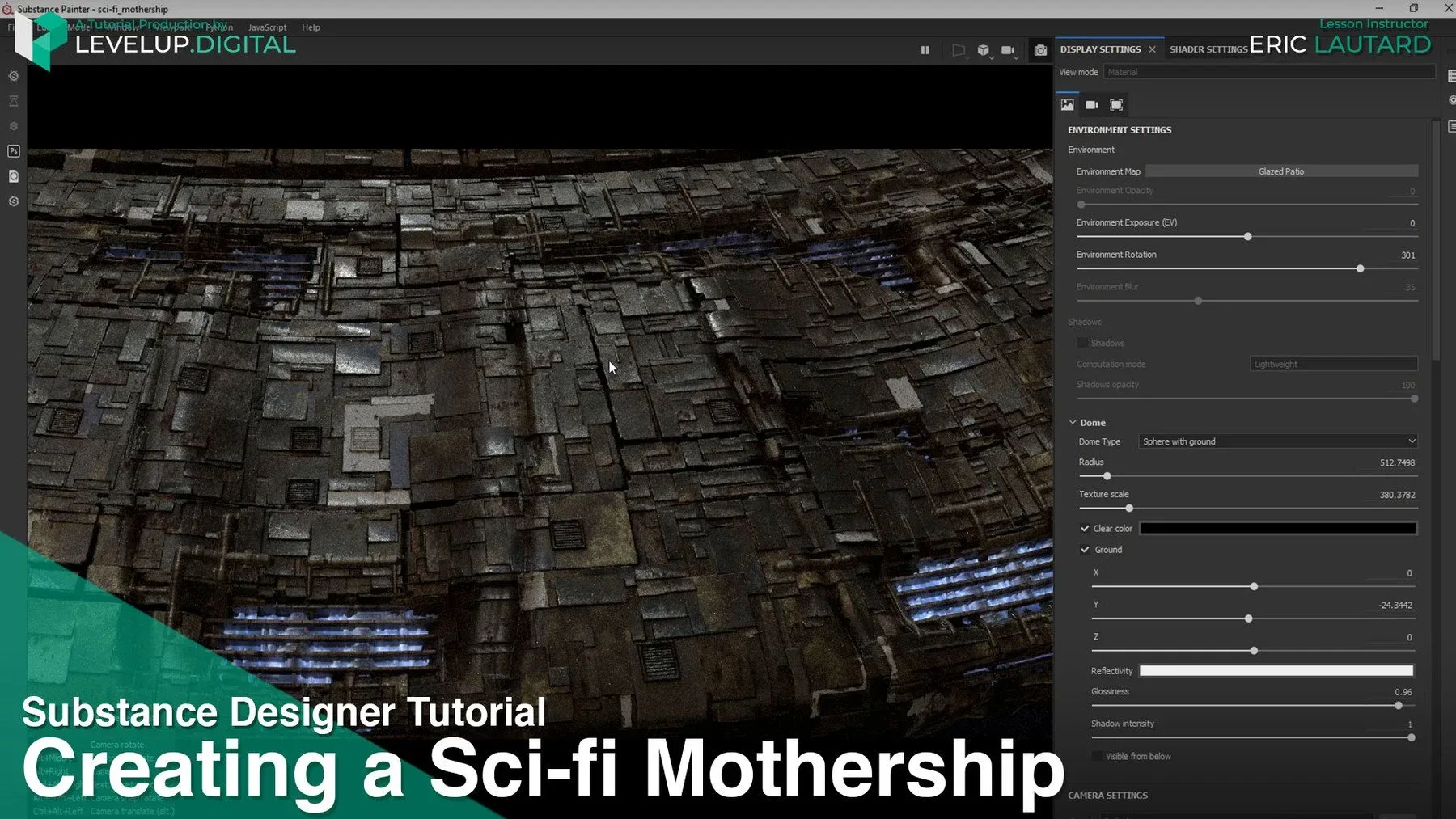This screenshot has height=819, width=1456.
Task: Click the Y value -24.3442
Action: tap(1395, 606)
